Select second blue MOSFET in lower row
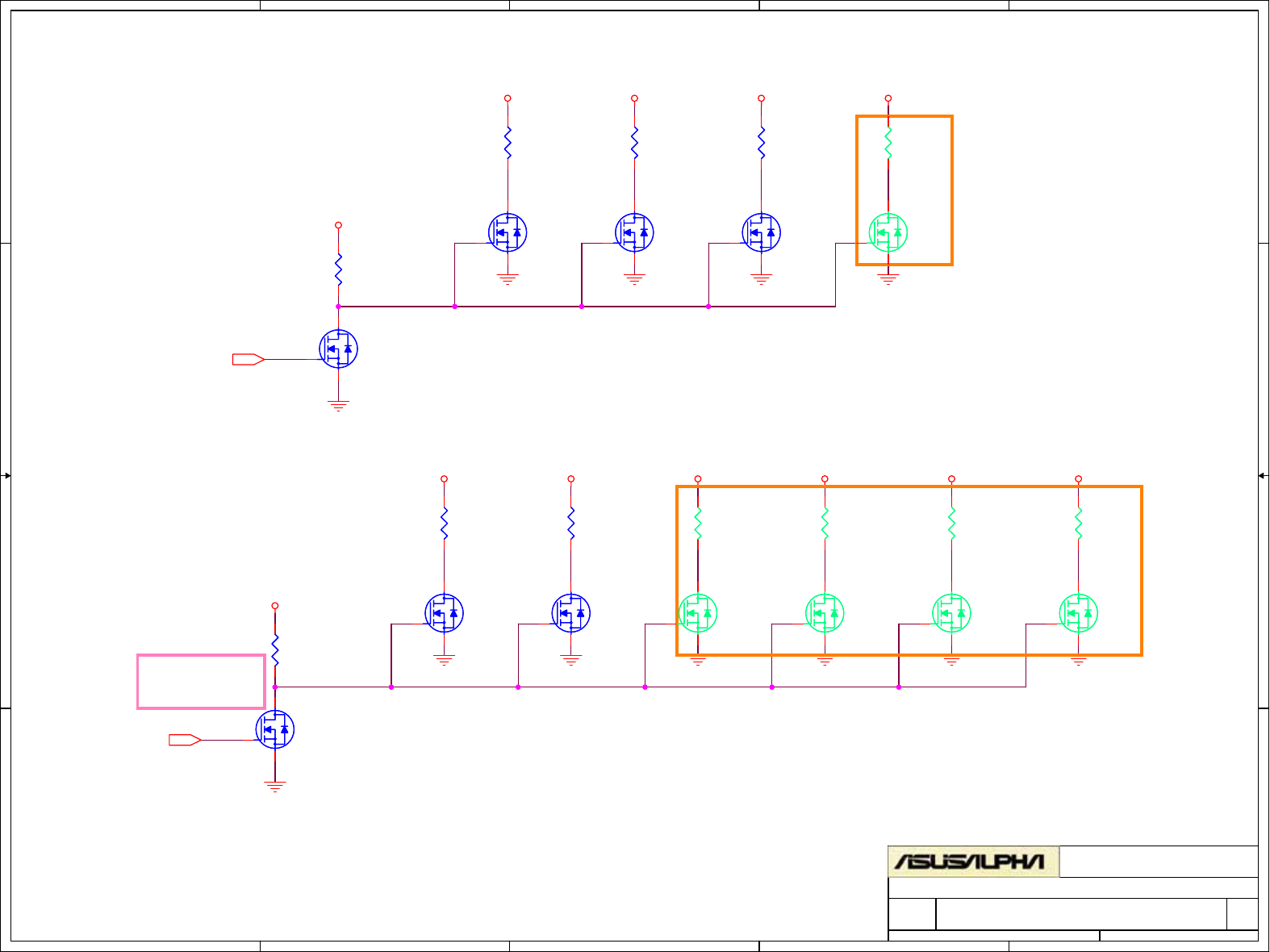Image resolution: width=1270 pixels, height=952 pixels. pos(571,613)
